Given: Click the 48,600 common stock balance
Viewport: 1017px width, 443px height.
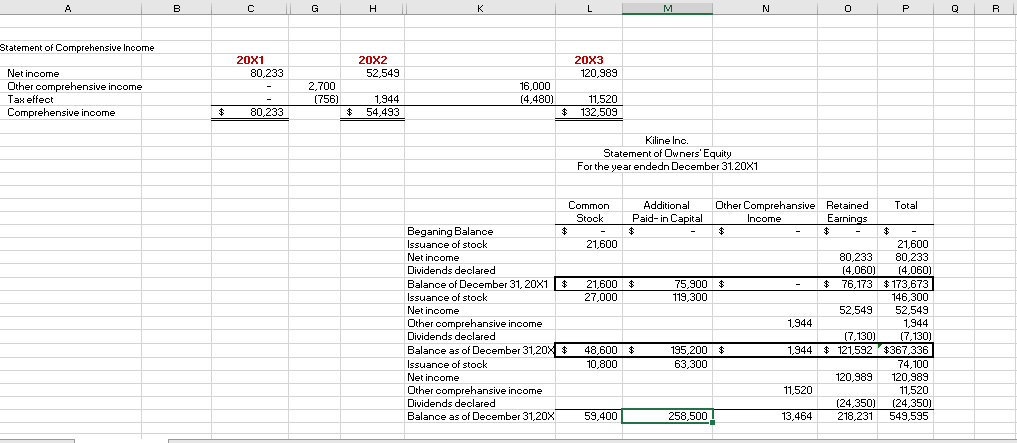Looking at the screenshot, I should [588, 350].
